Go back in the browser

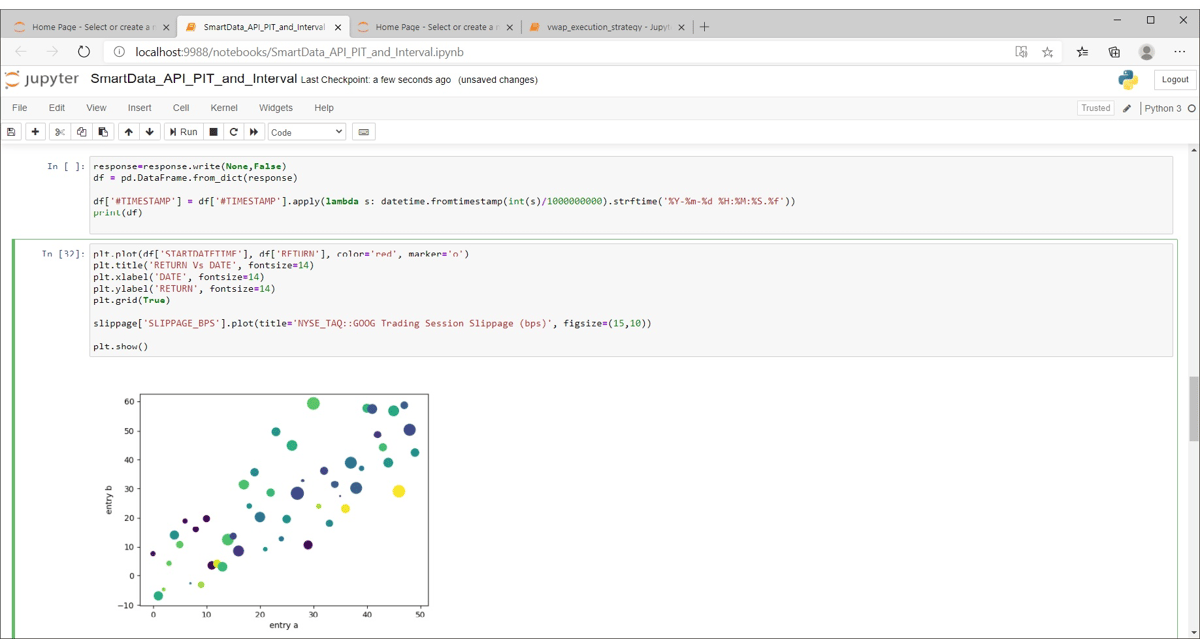click(x=21, y=52)
